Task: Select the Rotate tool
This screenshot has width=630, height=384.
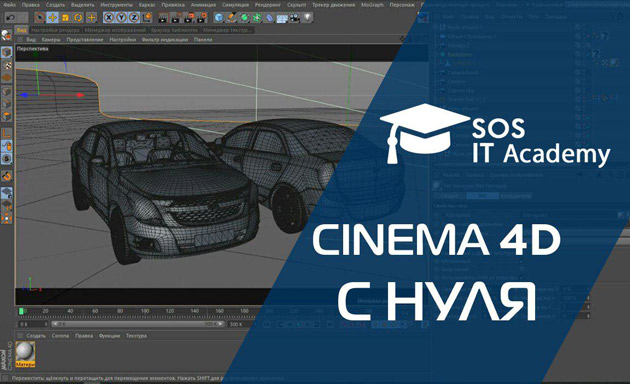Action: [78, 18]
